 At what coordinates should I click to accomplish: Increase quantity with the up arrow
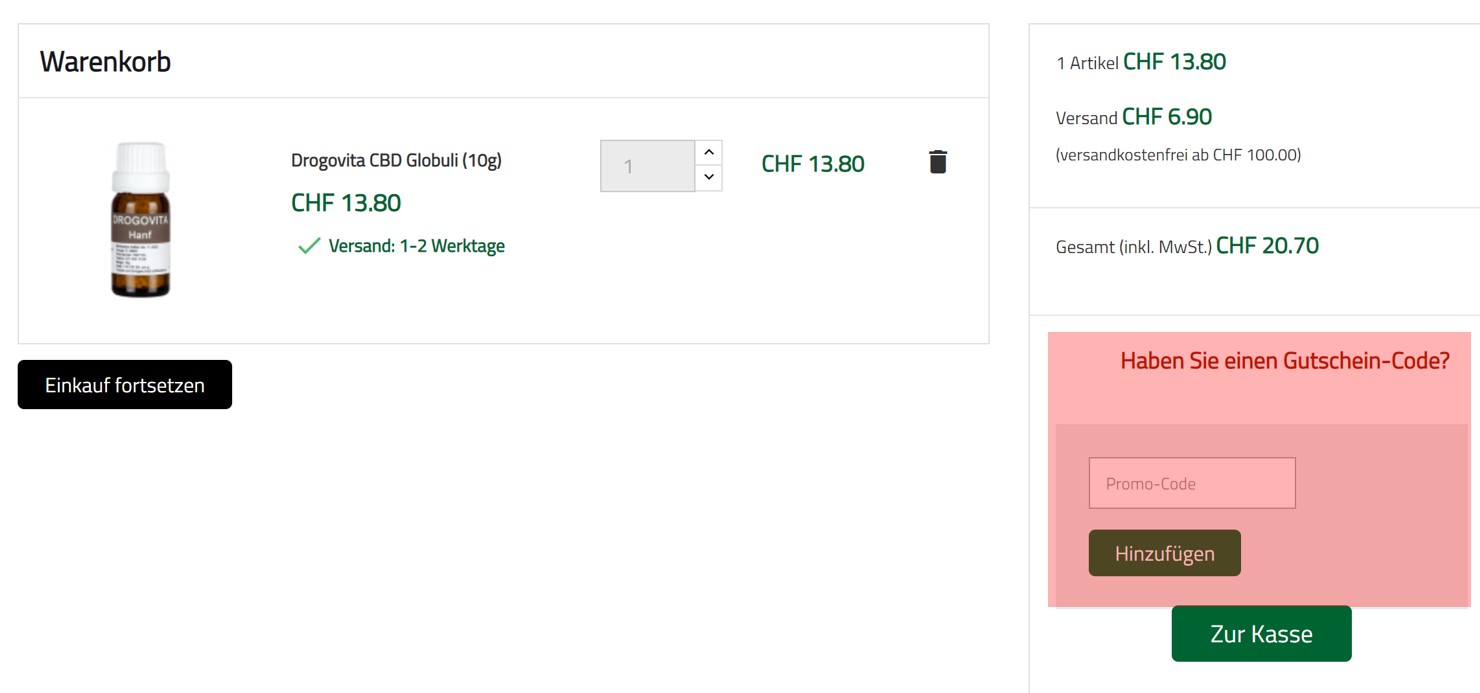[x=708, y=153]
